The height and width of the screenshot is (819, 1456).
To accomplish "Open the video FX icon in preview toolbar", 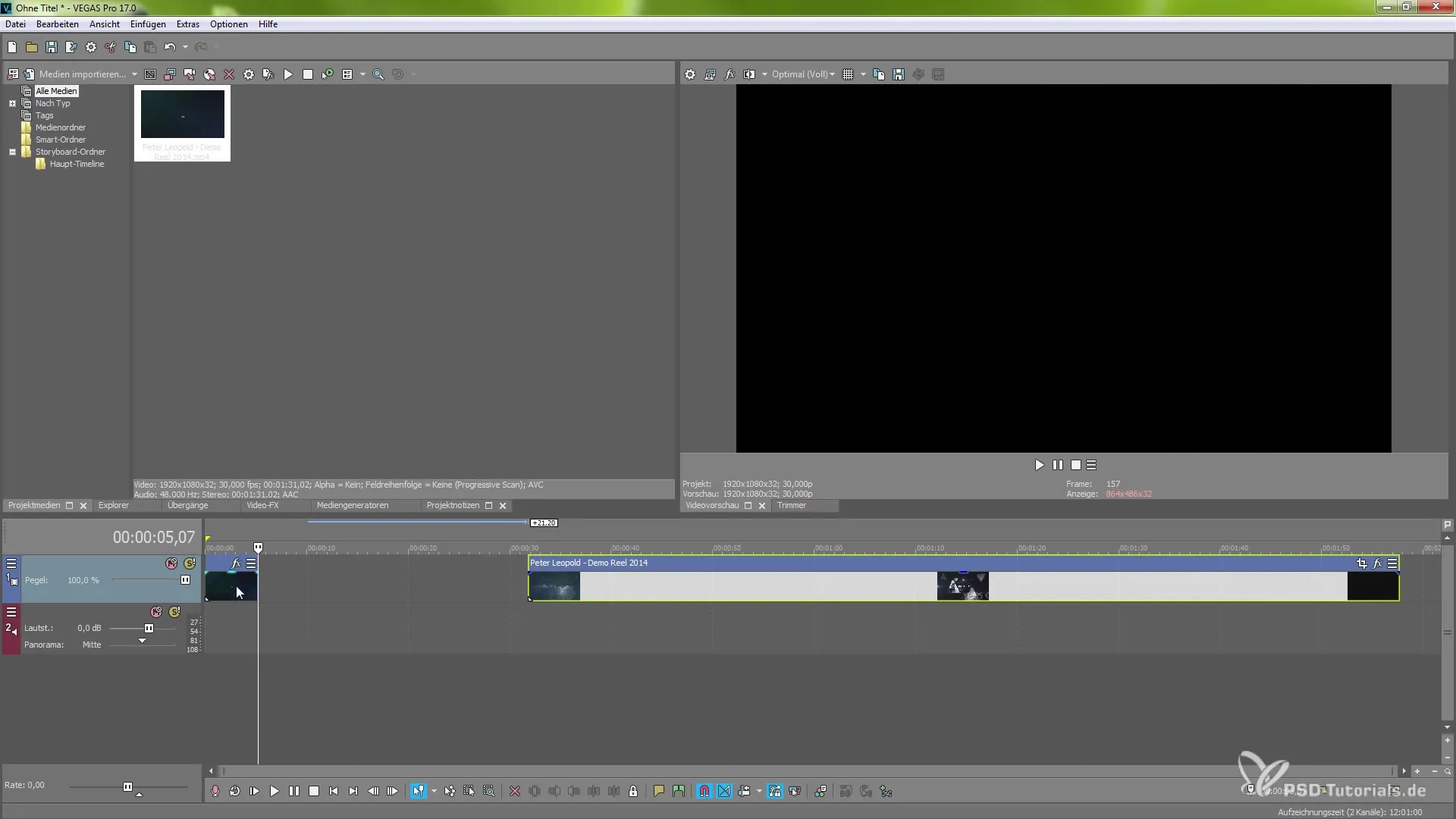I will [x=730, y=74].
